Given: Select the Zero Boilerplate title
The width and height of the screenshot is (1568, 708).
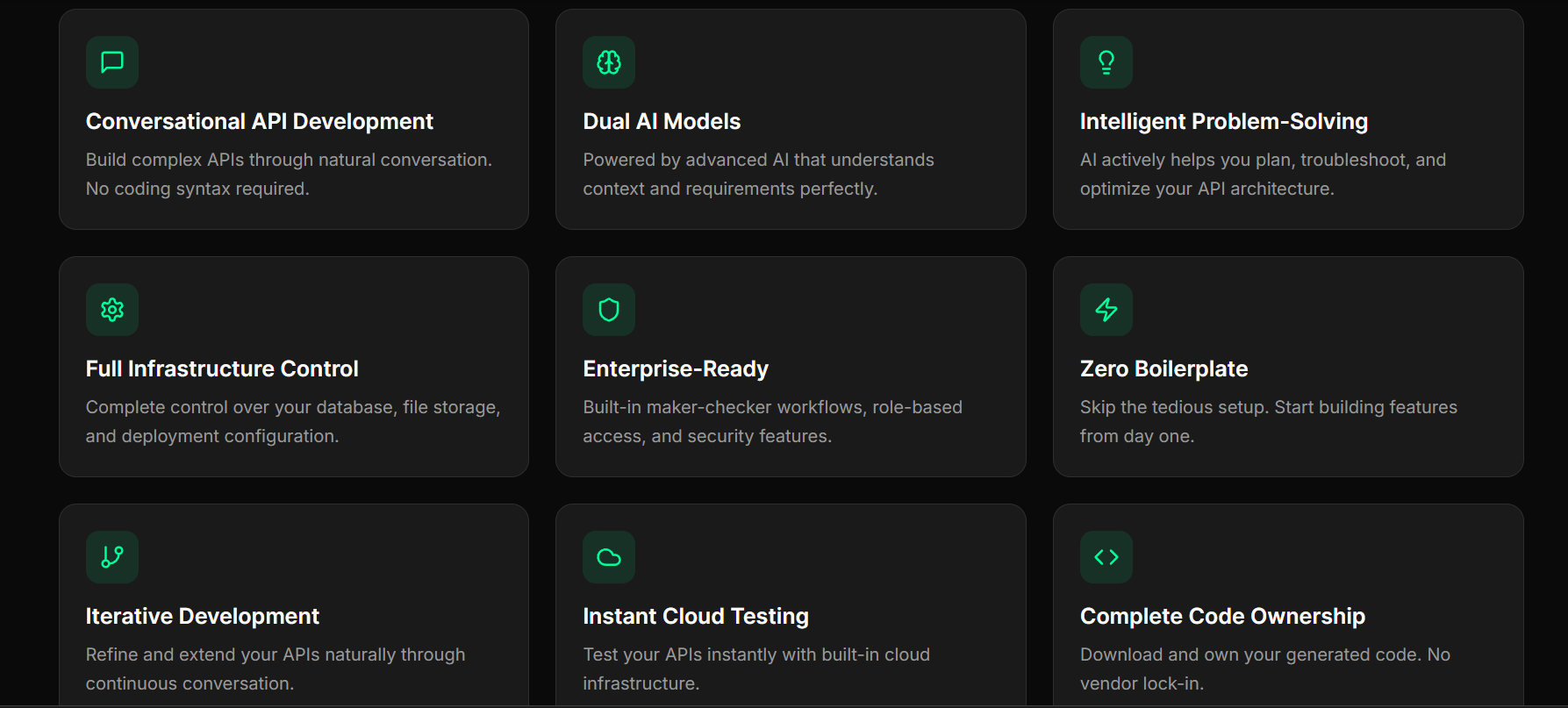Looking at the screenshot, I should [1163, 368].
